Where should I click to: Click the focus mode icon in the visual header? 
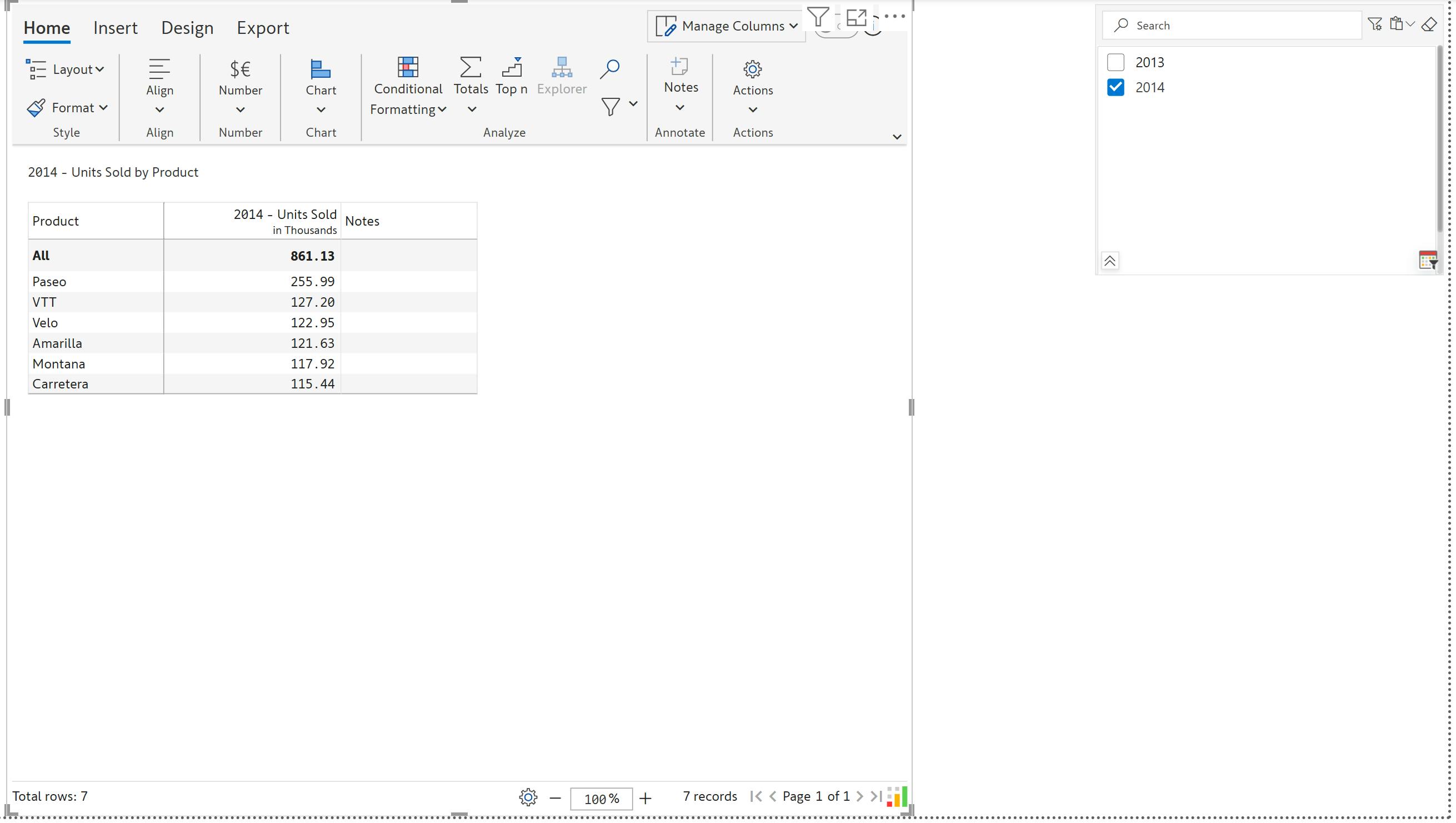[x=856, y=17]
